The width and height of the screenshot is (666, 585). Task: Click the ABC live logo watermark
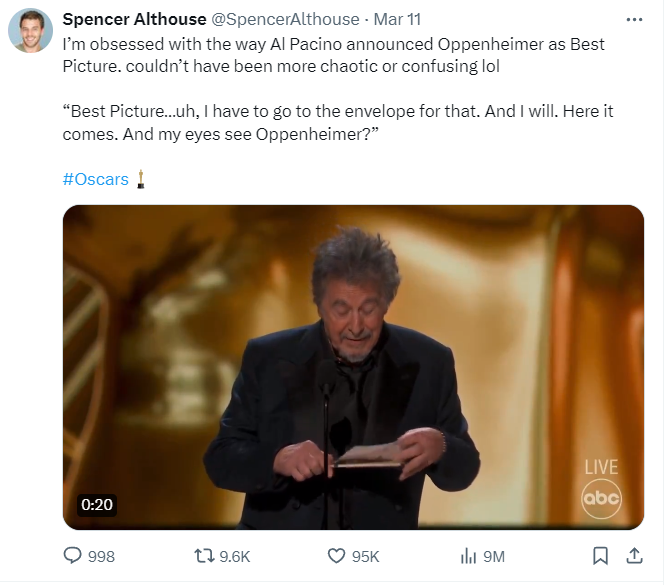click(601, 496)
